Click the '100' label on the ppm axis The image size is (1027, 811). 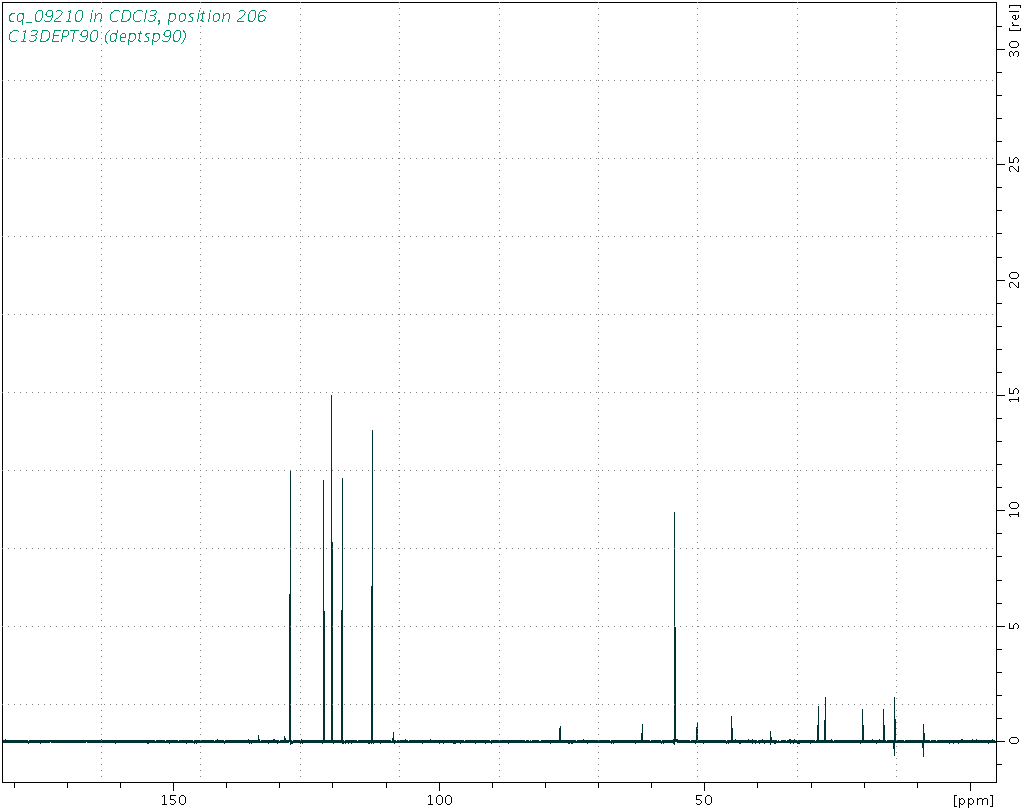pos(439,800)
